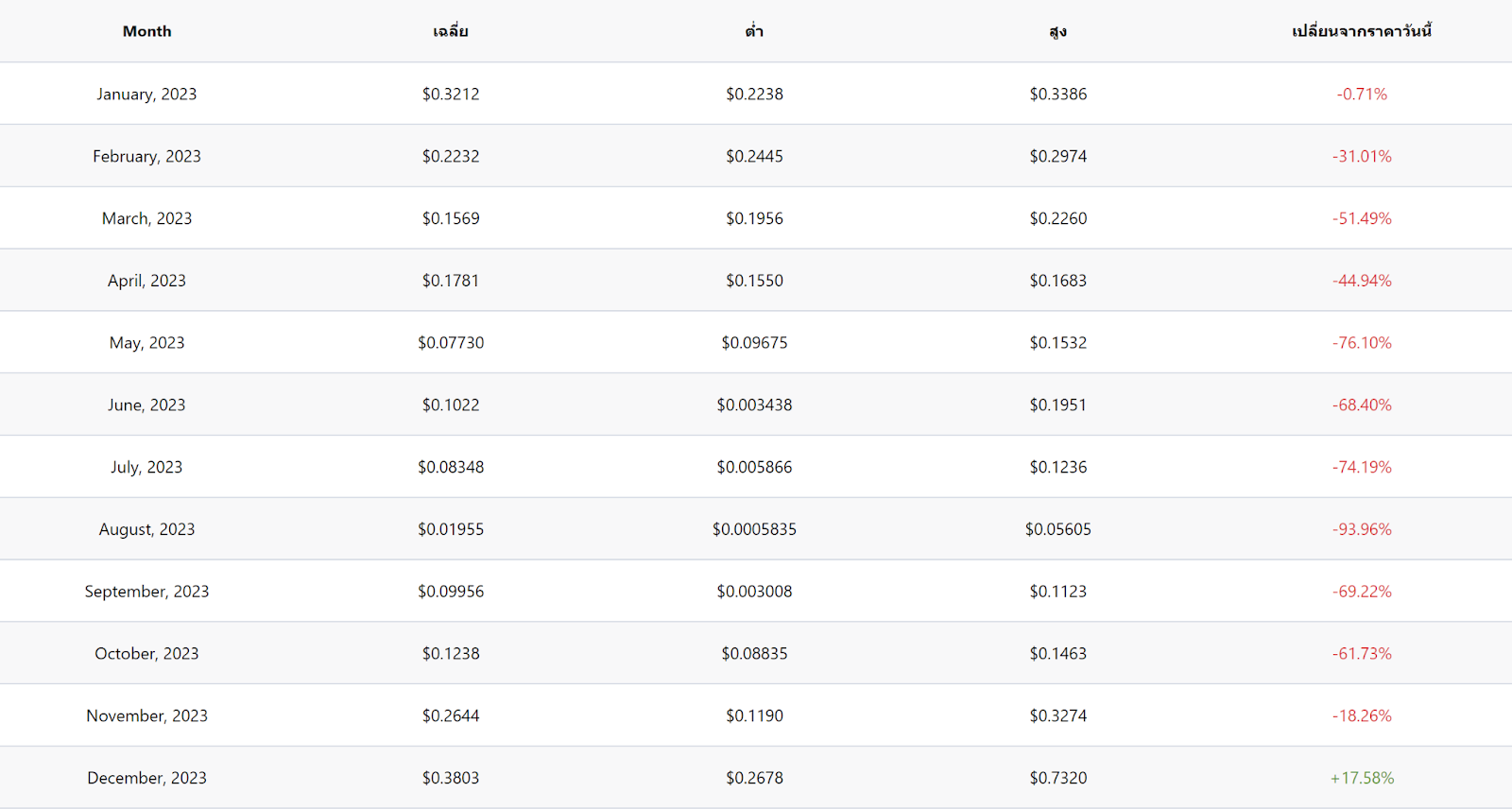Click April, 2023 low price $0.1550
1512x809 pixels.
tap(754, 281)
